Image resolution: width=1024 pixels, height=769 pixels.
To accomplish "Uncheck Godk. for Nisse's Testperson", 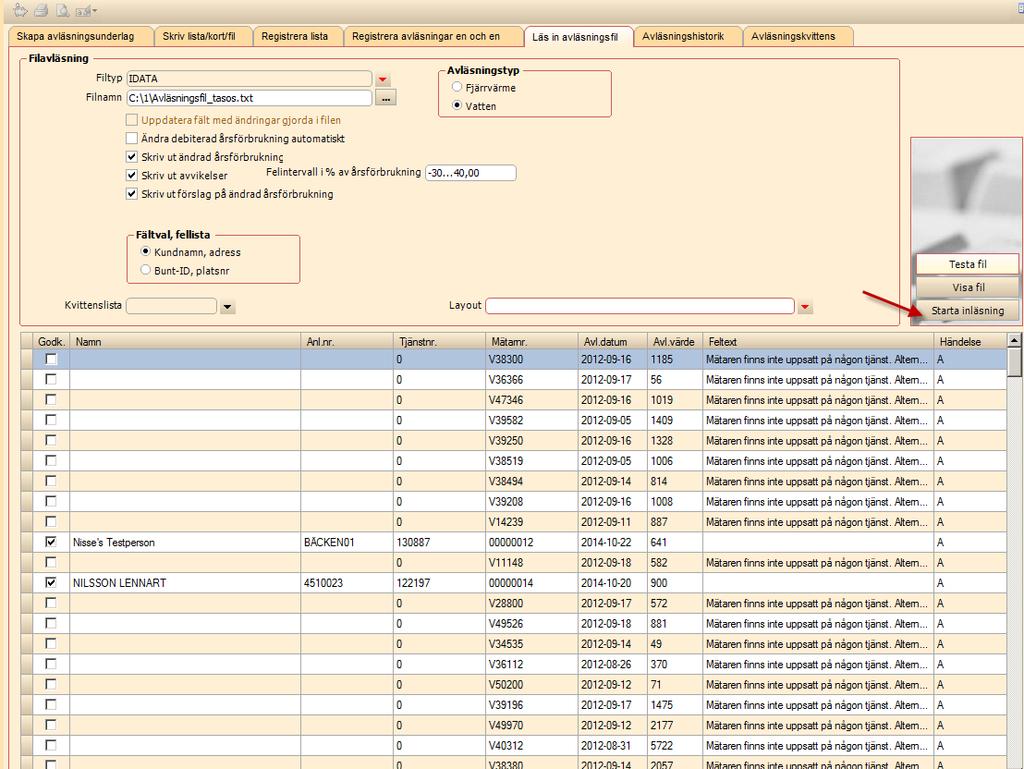I will tap(51, 542).
